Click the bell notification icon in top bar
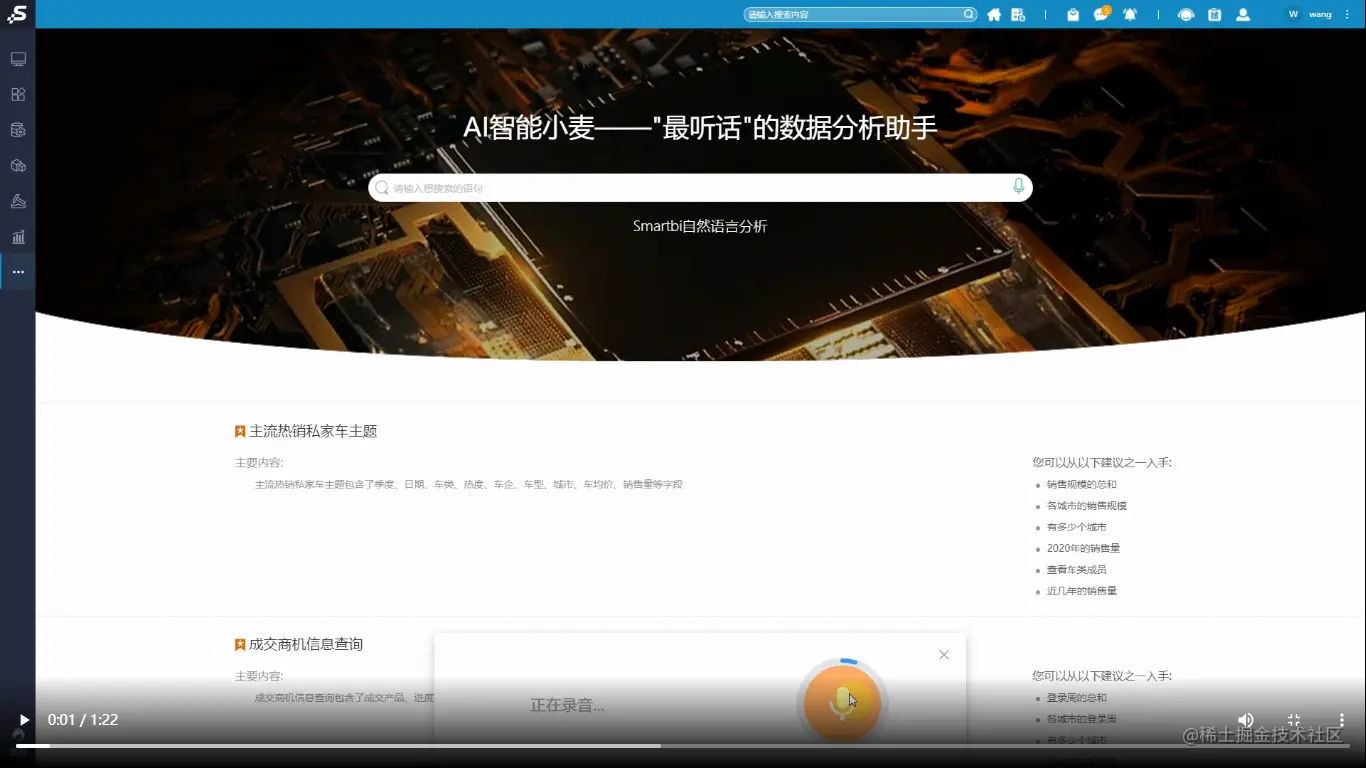1366x768 pixels. (1131, 15)
